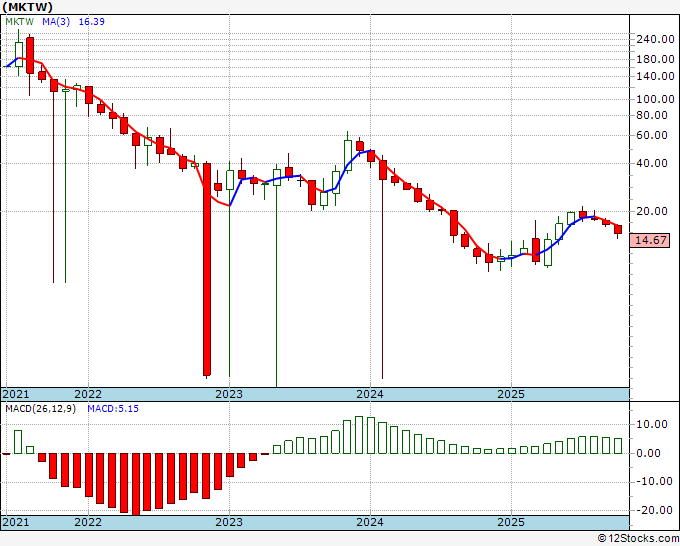Click the largest negative red MACD bar
The width and height of the screenshot is (680, 546).
(x=136, y=484)
